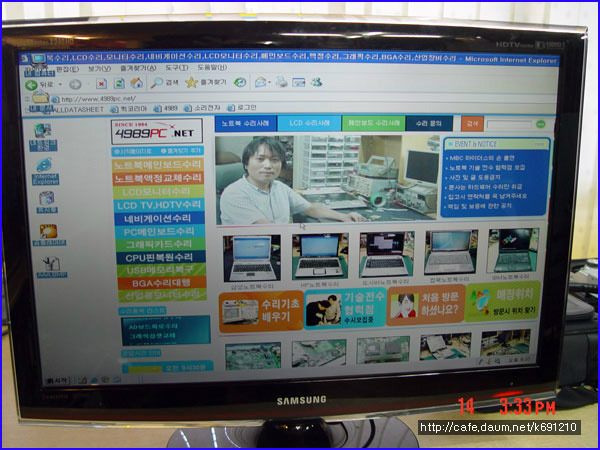Click the network places desktop icon
Screen dimensions: 600x450
tap(42, 137)
